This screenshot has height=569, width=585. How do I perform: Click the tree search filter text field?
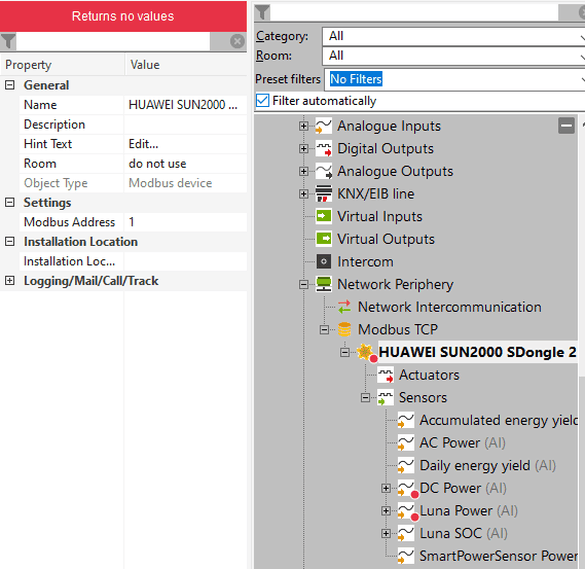pos(414,12)
